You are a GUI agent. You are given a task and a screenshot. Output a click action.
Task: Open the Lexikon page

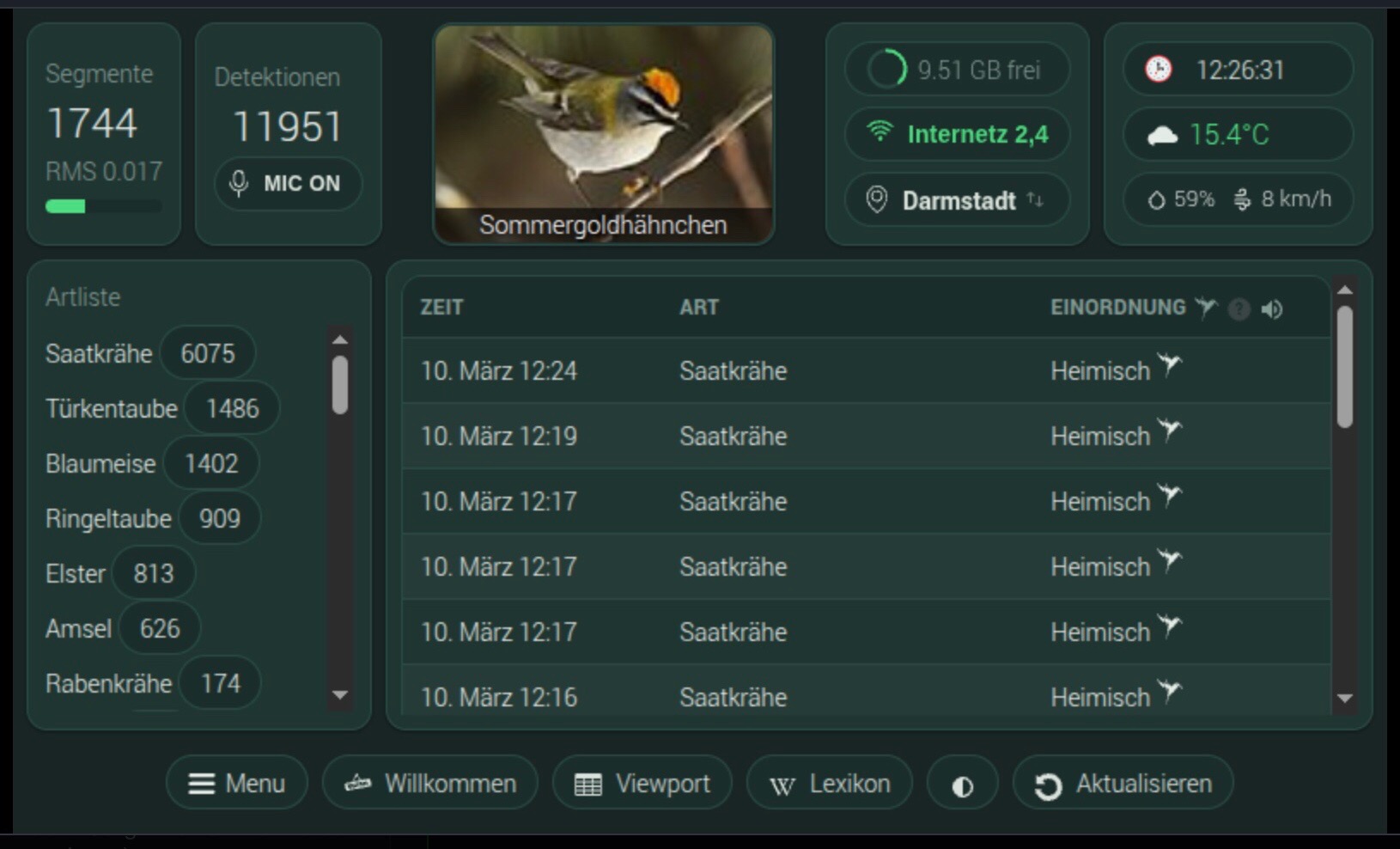pos(830,784)
